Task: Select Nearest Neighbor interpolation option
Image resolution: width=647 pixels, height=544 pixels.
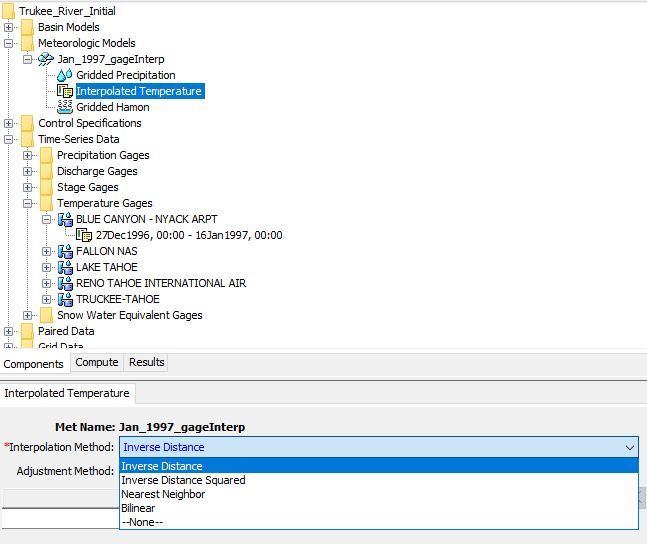Action: pos(163,494)
